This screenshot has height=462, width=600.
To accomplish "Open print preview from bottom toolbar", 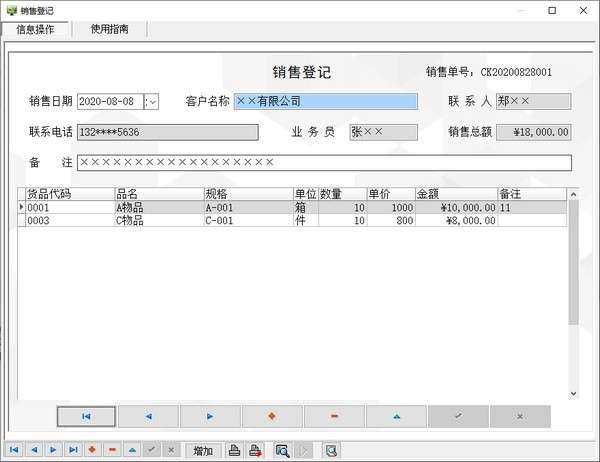I will (283, 451).
